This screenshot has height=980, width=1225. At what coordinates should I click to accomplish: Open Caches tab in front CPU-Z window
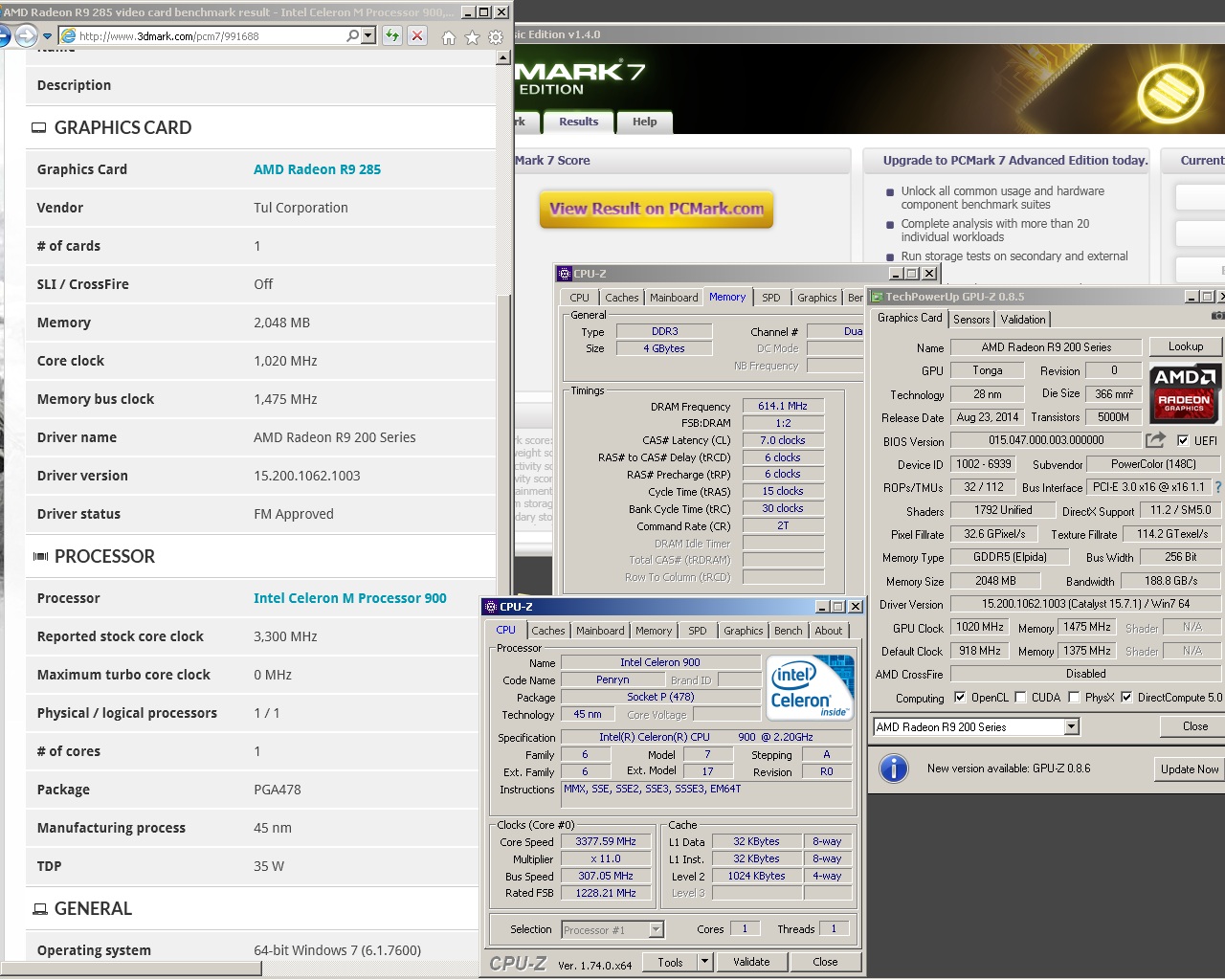pos(548,631)
